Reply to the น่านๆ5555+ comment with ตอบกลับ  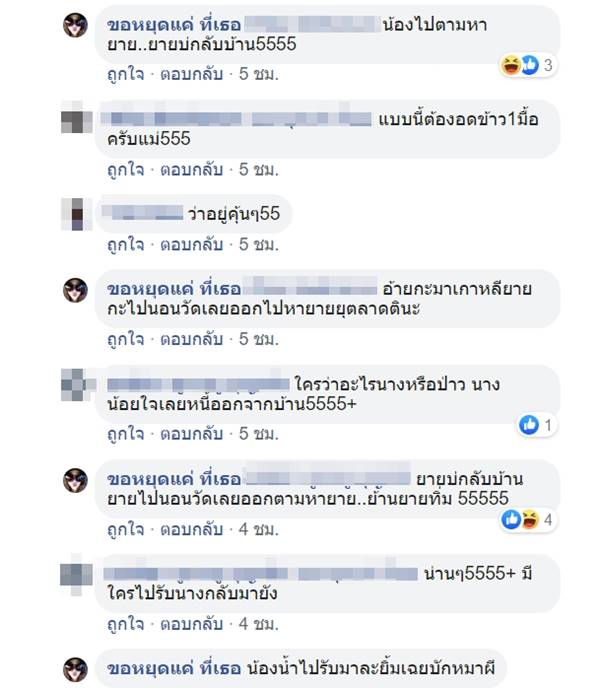pos(191,624)
